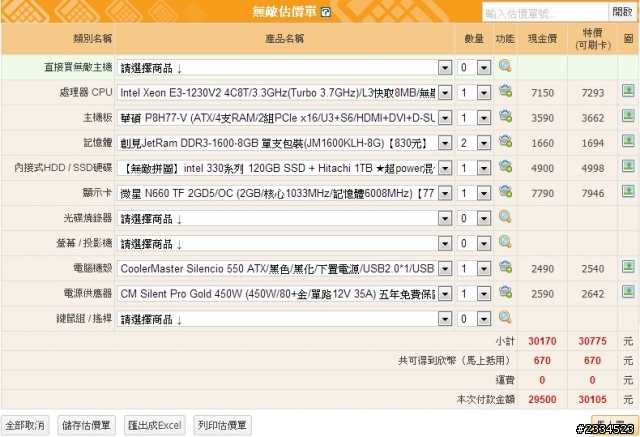Click the 全部取消 button
Screen dimensions: 640x437
(25, 426)
